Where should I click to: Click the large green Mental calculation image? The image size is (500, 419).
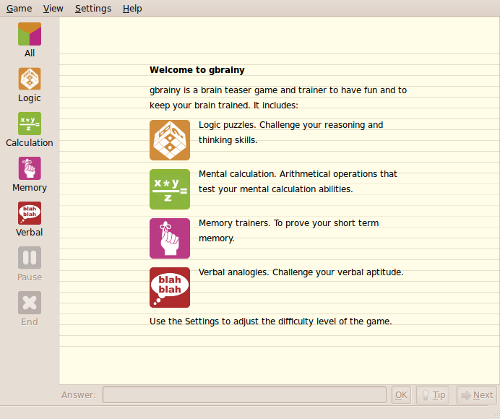click(x=170, y=189)
